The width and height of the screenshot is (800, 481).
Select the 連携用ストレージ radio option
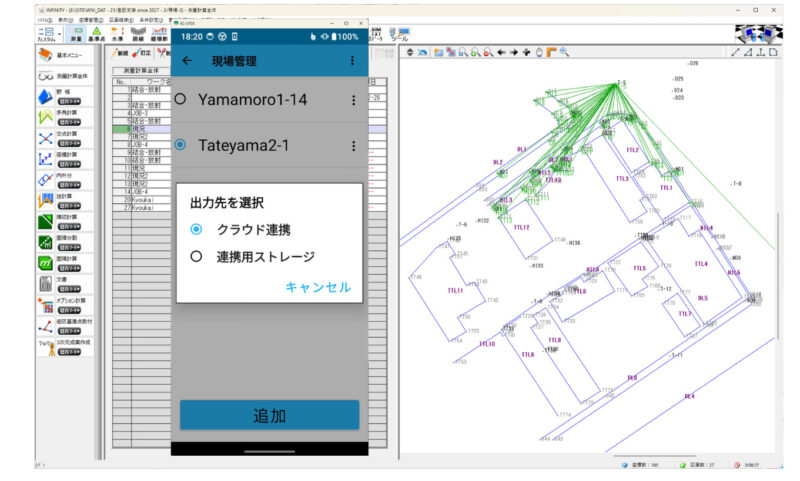[x=196, y=256]
